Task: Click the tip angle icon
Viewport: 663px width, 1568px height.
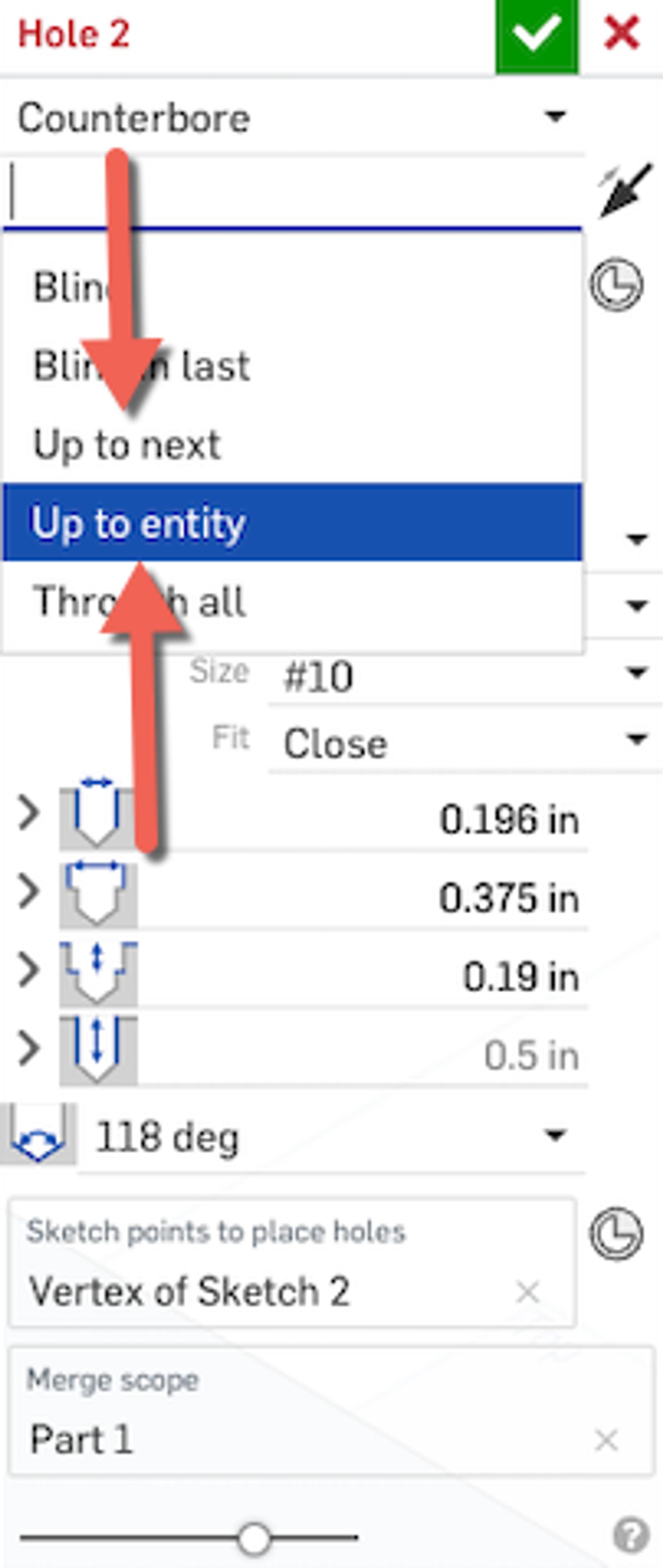Action: 38,1136
